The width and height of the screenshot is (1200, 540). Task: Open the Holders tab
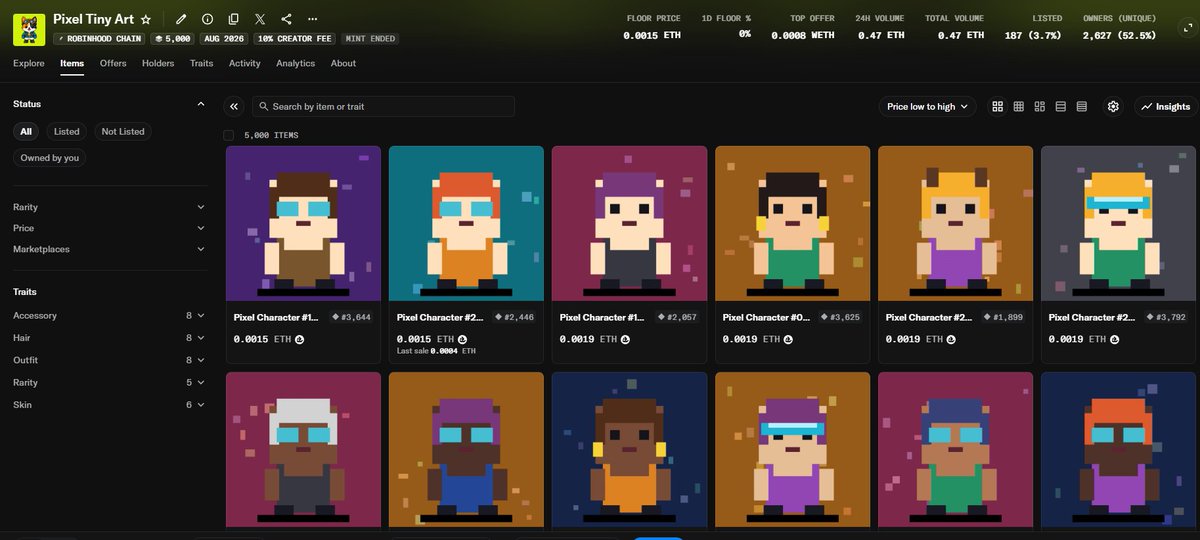pos(158,63)
